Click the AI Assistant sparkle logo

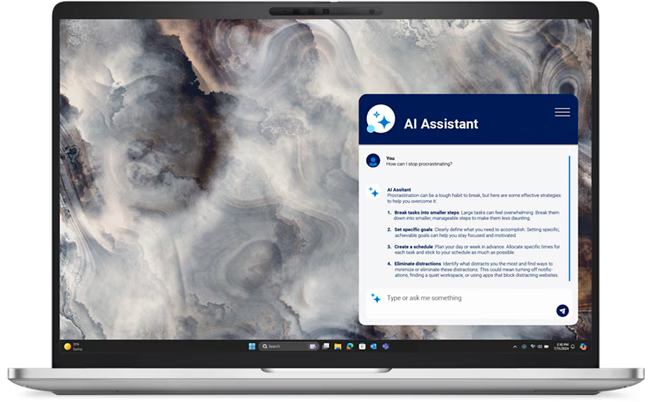[x=380, y=119]
